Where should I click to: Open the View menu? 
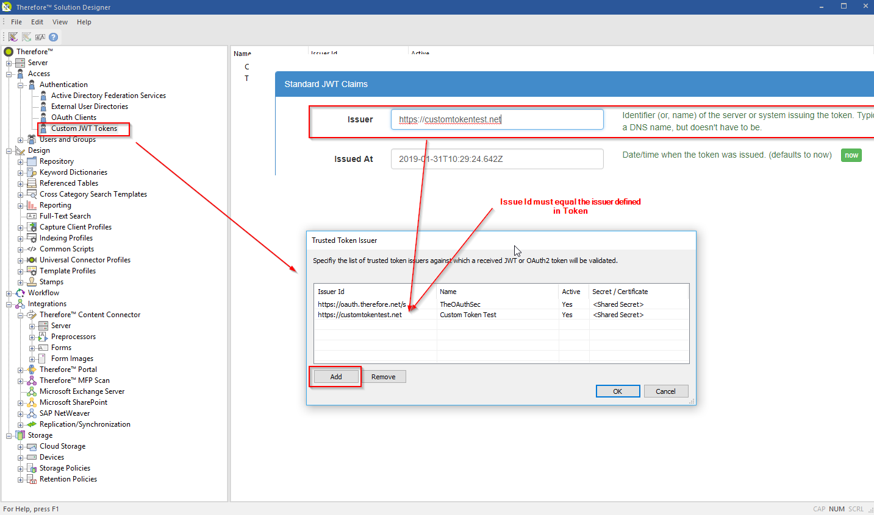60,22
